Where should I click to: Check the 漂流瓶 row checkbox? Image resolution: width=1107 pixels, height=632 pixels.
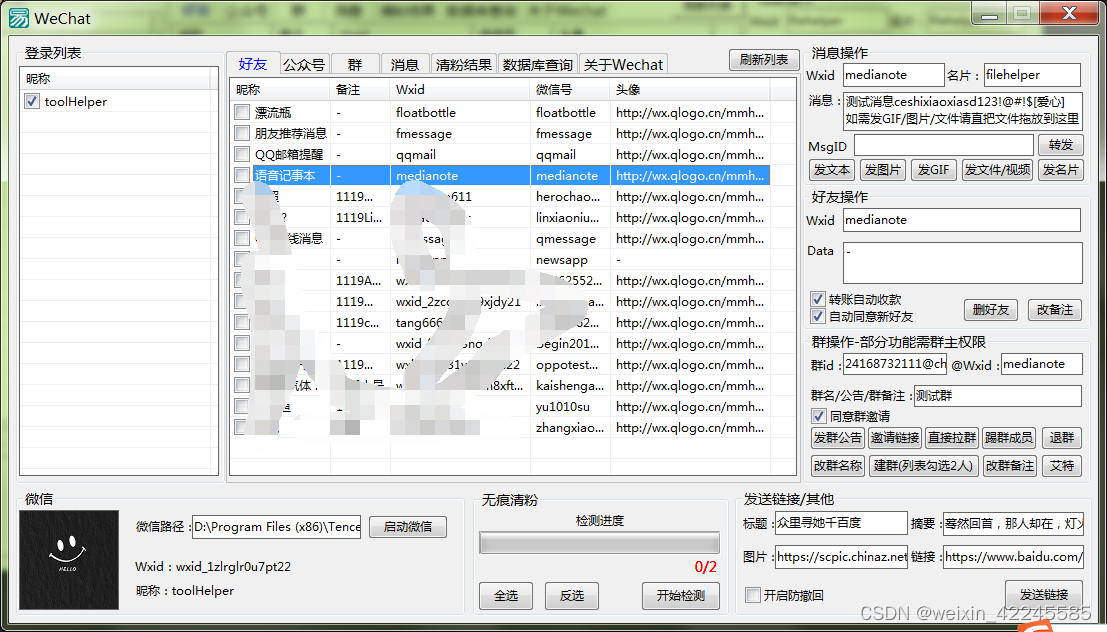point(242,112)
